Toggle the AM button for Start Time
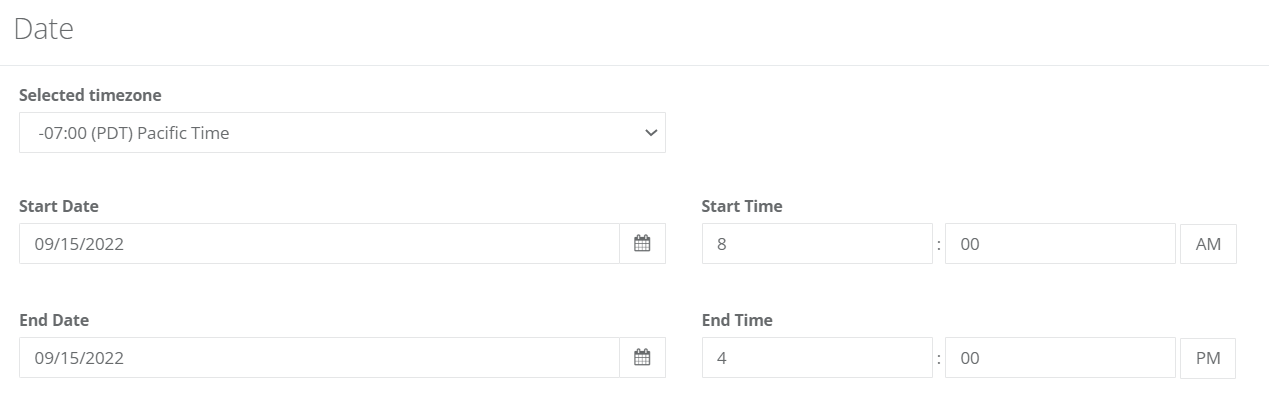Viewport: 1269px width, 408px height. click(x=1208, y=243)
